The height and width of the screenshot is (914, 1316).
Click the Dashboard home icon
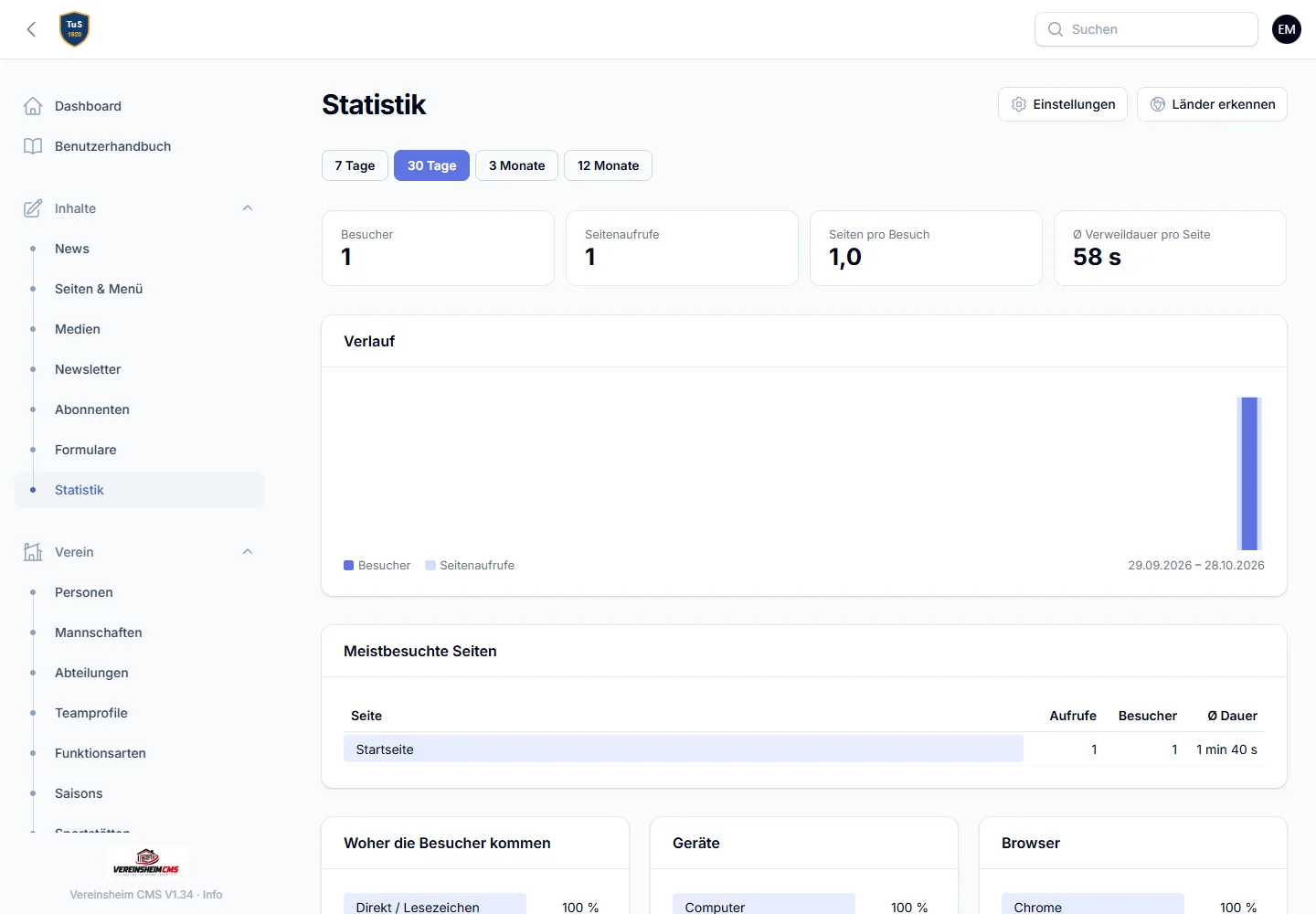(33, 106)
